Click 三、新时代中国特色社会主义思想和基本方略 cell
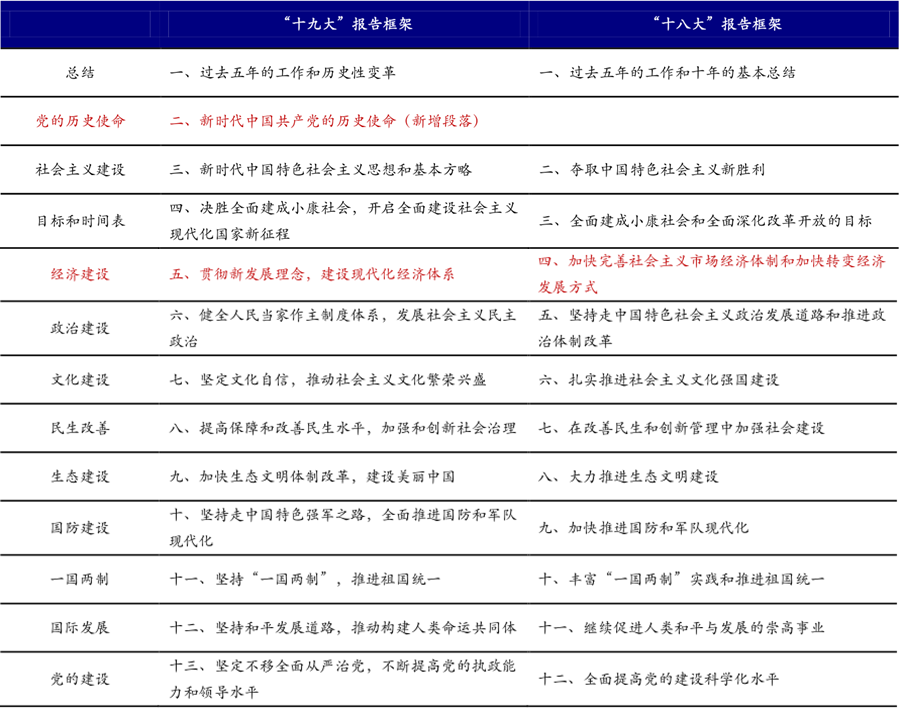Image resolution: width=900 pixels, height=708 pixels. [320, 170]
